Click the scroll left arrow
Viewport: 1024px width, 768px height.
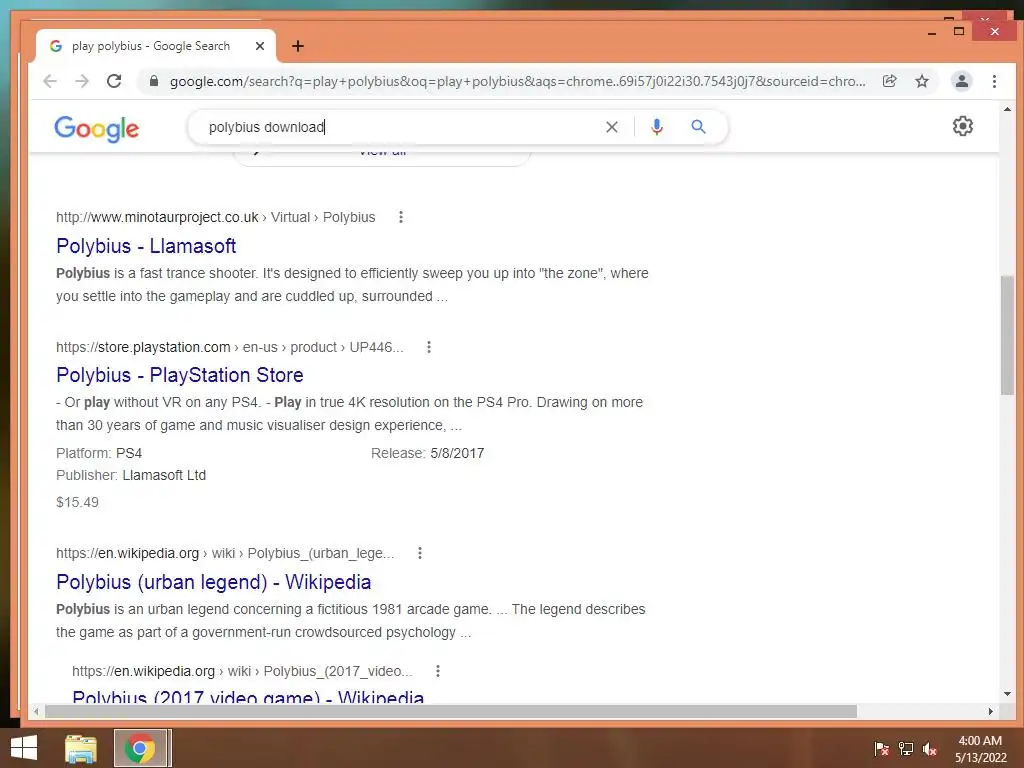click(36, 711)
